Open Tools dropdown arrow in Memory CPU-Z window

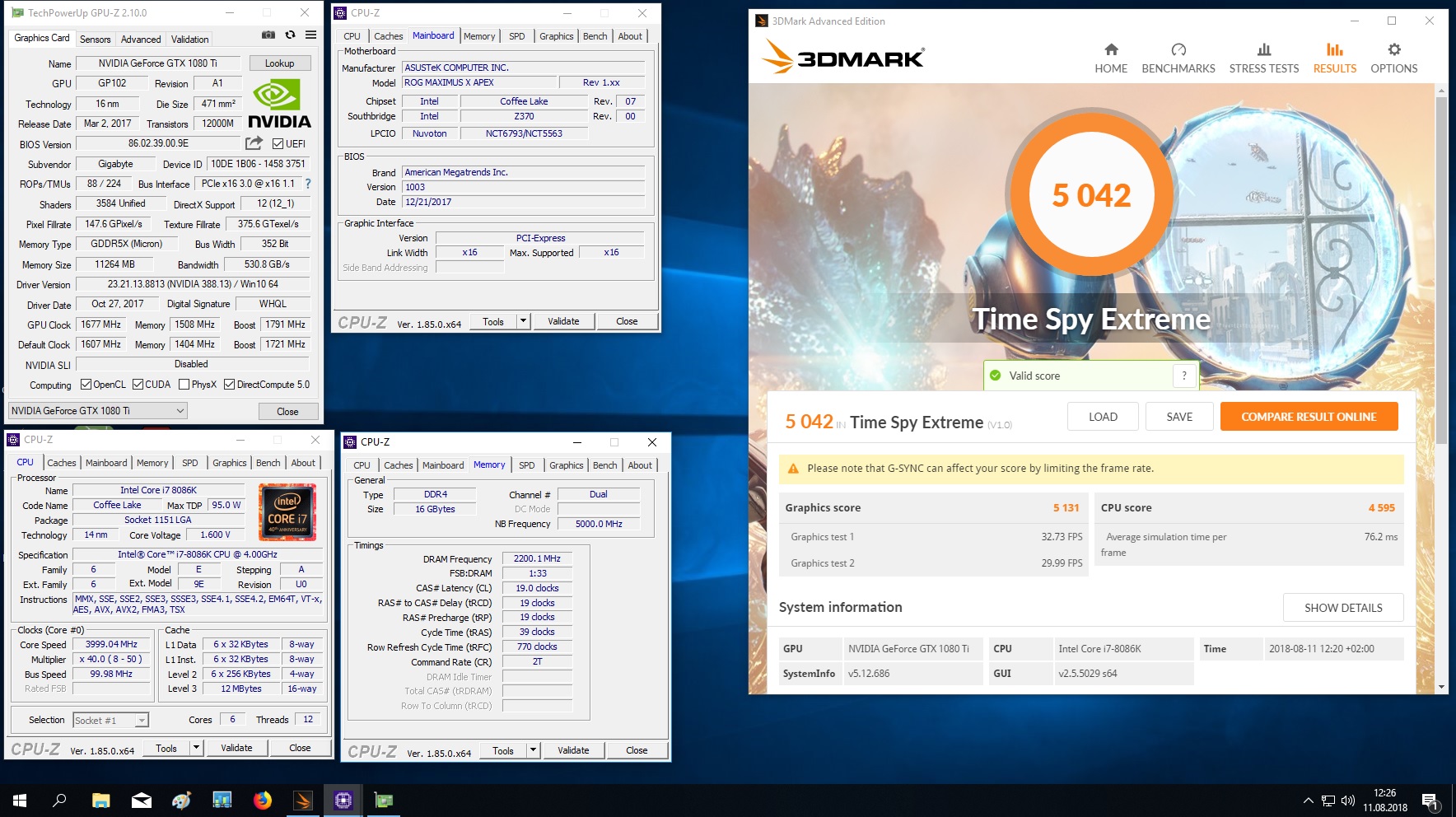[x=533, y=750]
